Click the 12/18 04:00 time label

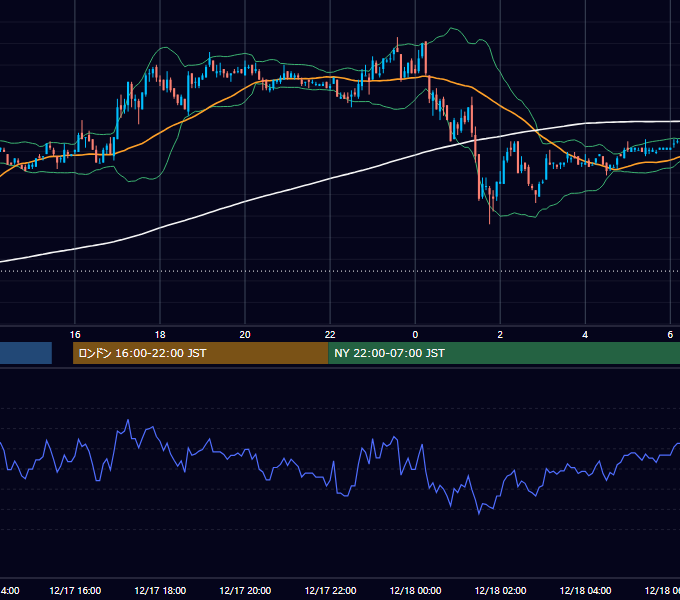(x=585, y=590)
